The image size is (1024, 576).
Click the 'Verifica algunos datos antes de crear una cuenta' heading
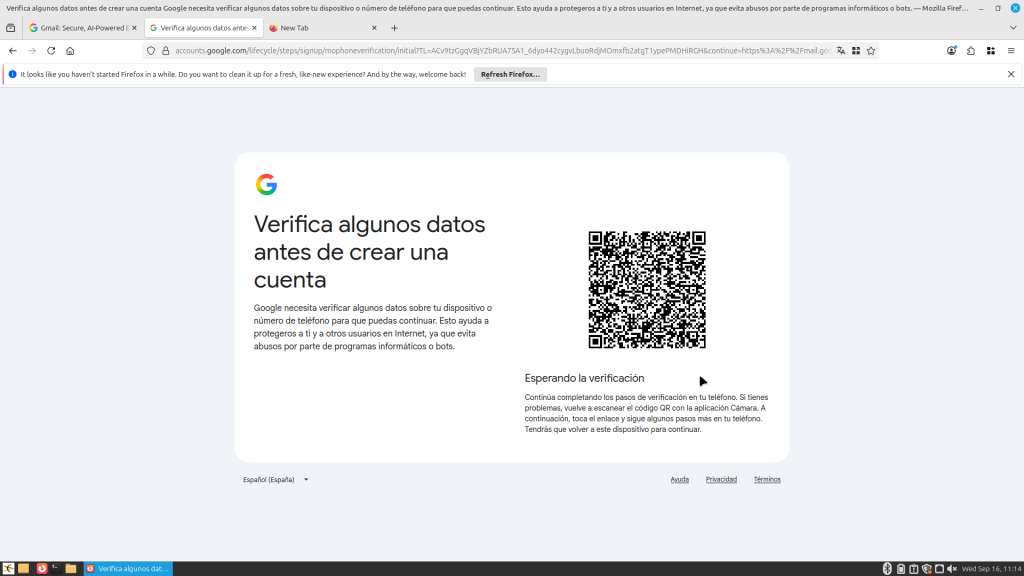370,251
